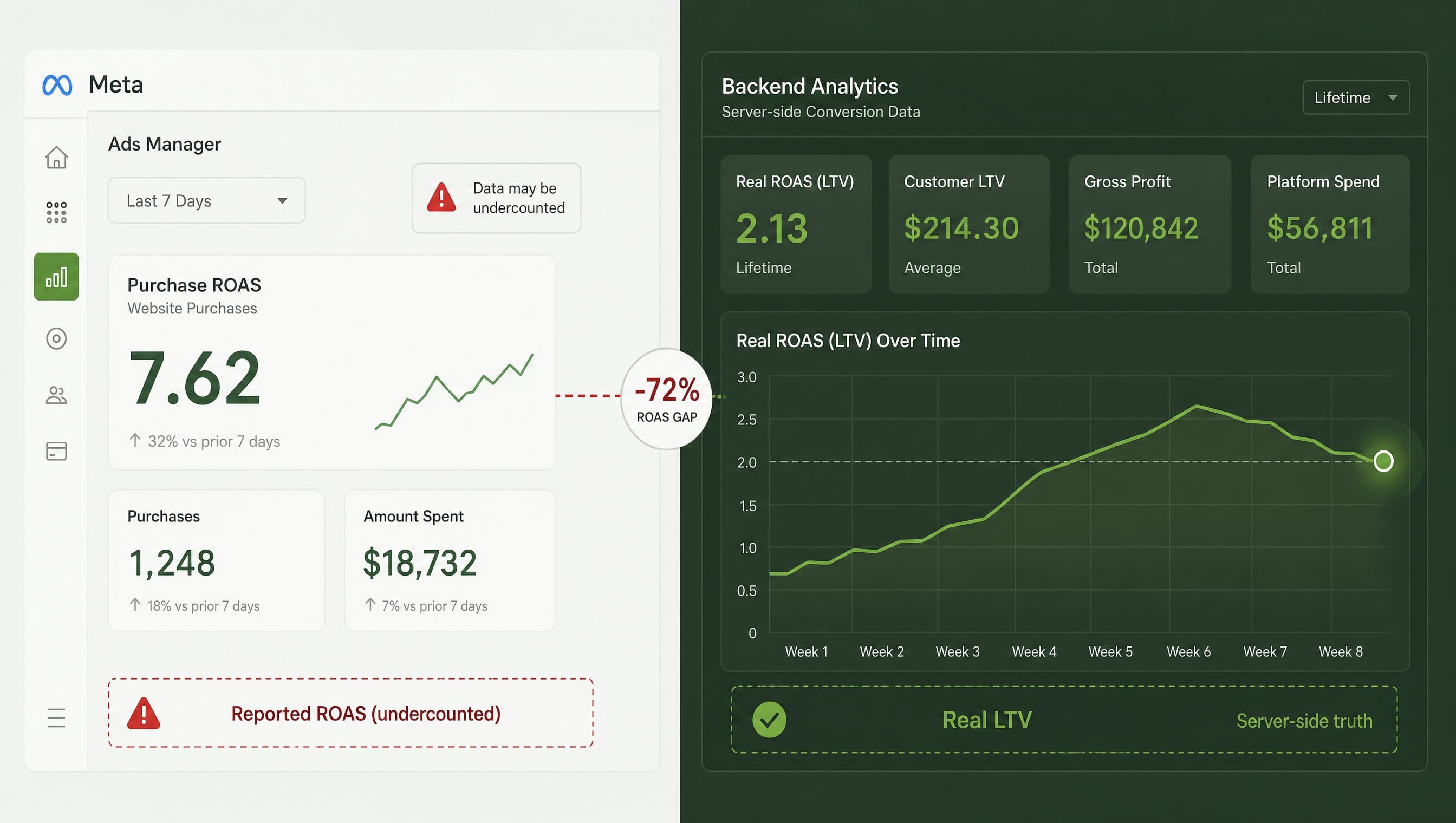This screenshot has height=823, width=1456.
Task: Click the Week 5 axis label
Action: (1110, 652)
